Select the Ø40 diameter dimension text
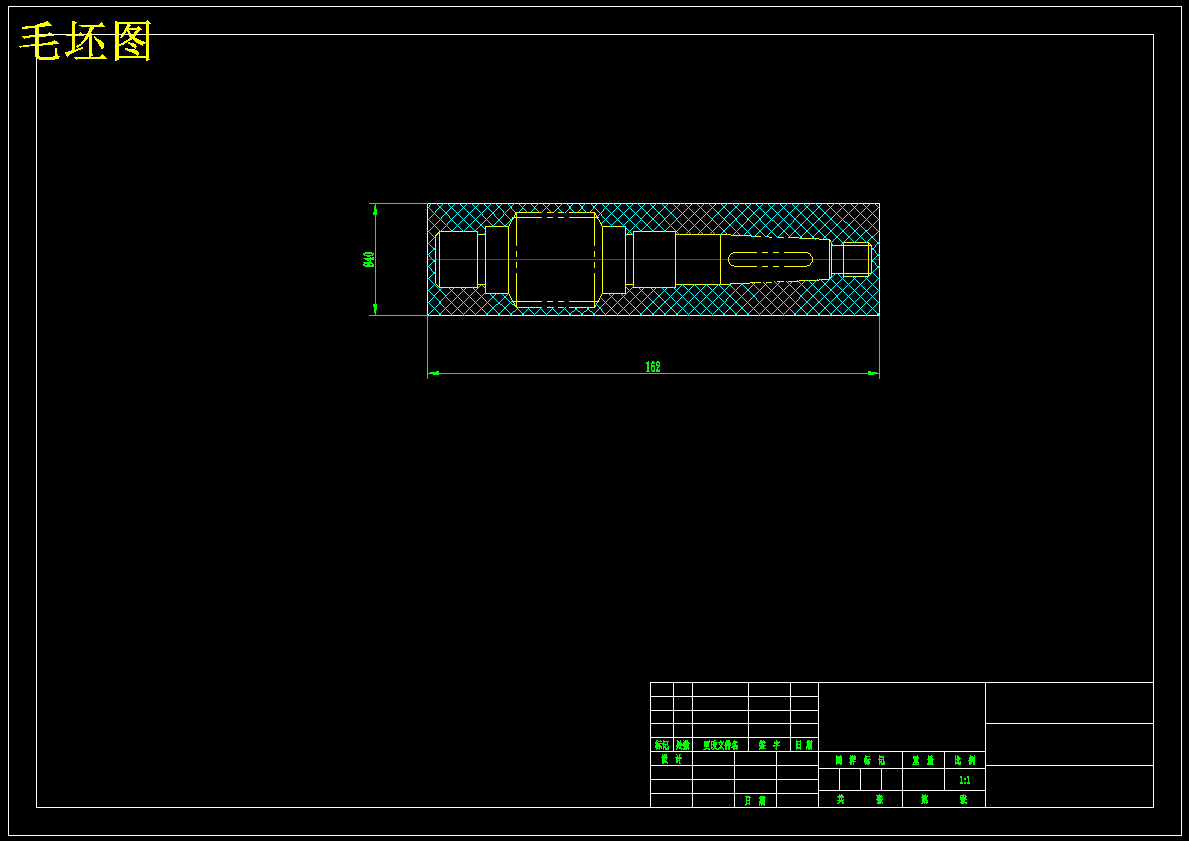The height and width of the screenshot is (841, 1189). [369, 259]
